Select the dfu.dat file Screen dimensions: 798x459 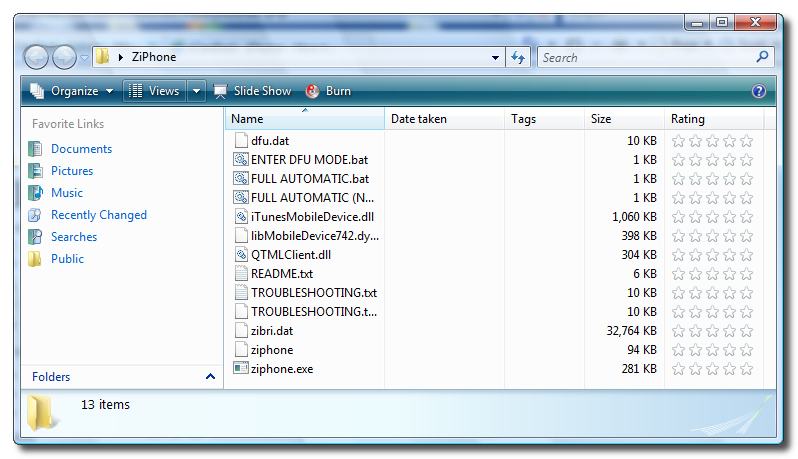coord(270,141)
